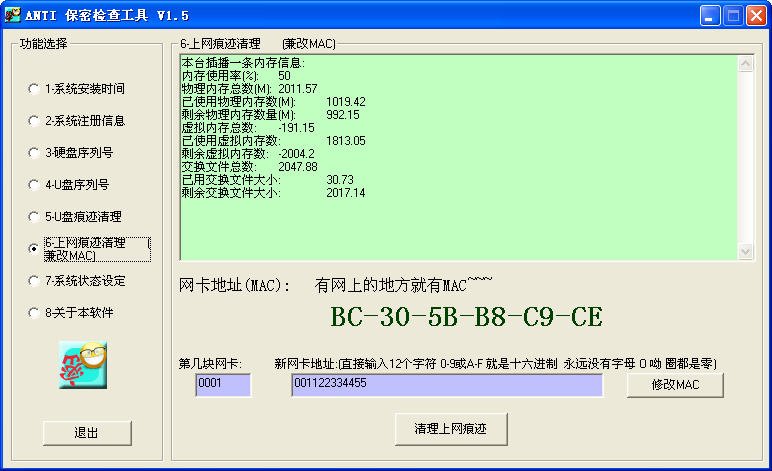Select option 7 system status settings
This screenshot has height=471, width=772.
[35, 281]
